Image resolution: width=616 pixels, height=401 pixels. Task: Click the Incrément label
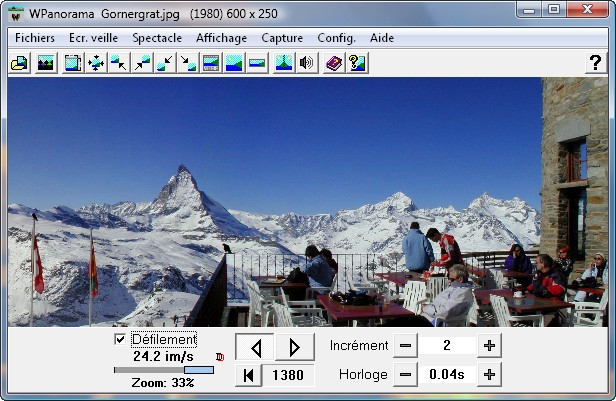point(359,346)
